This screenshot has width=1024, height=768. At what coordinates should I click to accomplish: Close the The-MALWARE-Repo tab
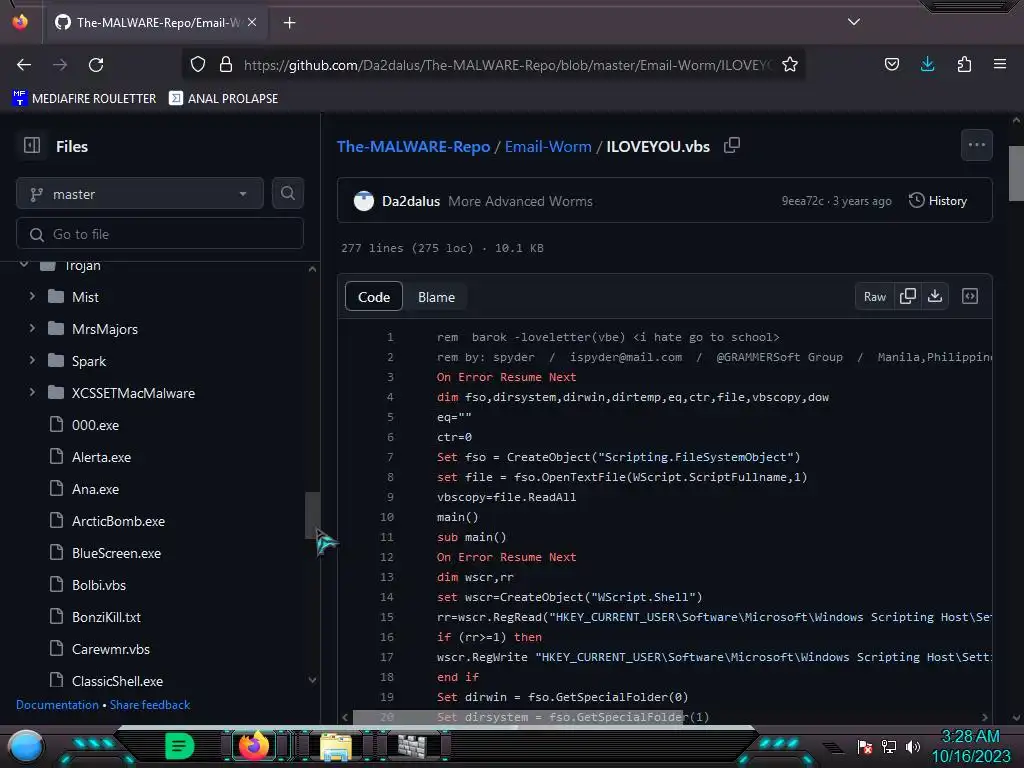(252, 22)
